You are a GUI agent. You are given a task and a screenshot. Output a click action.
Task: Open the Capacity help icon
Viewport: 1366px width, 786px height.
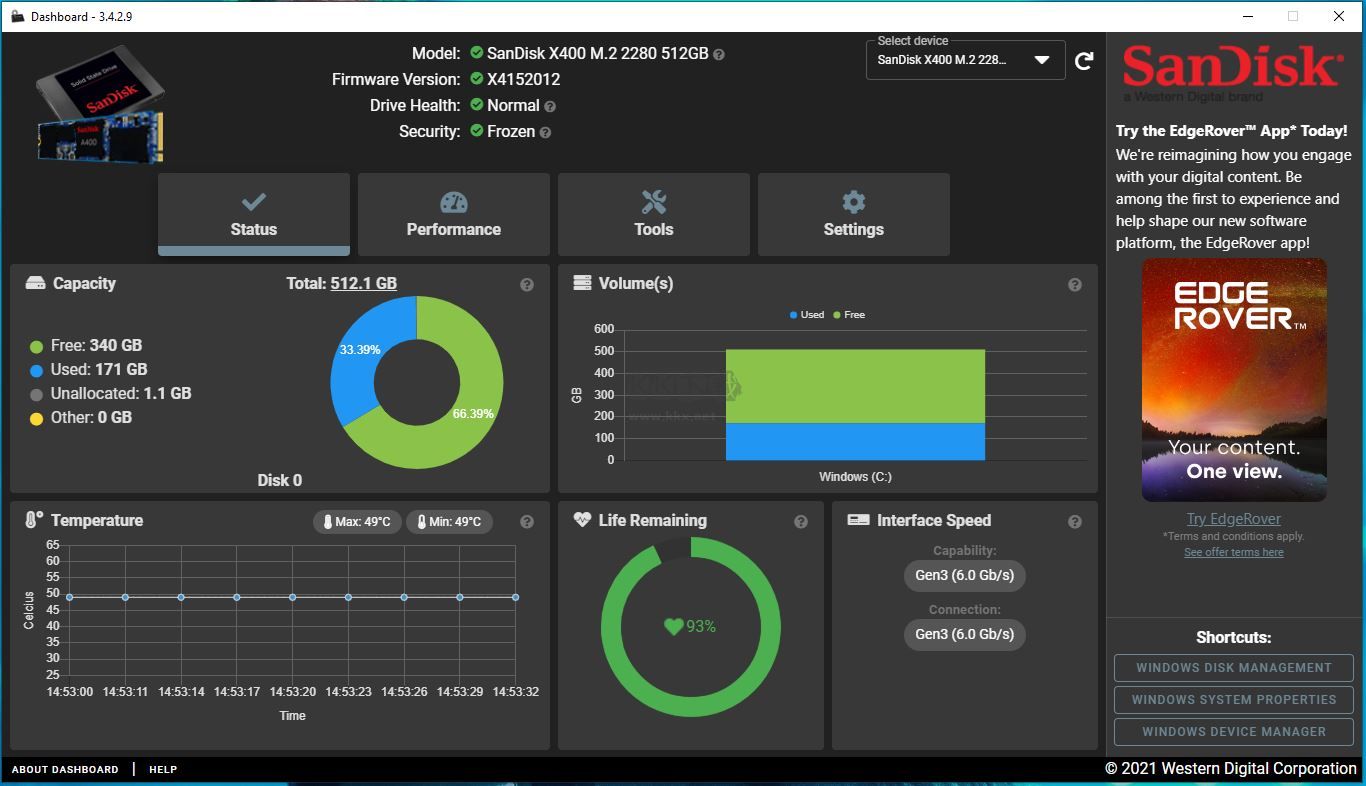point(527,284)
